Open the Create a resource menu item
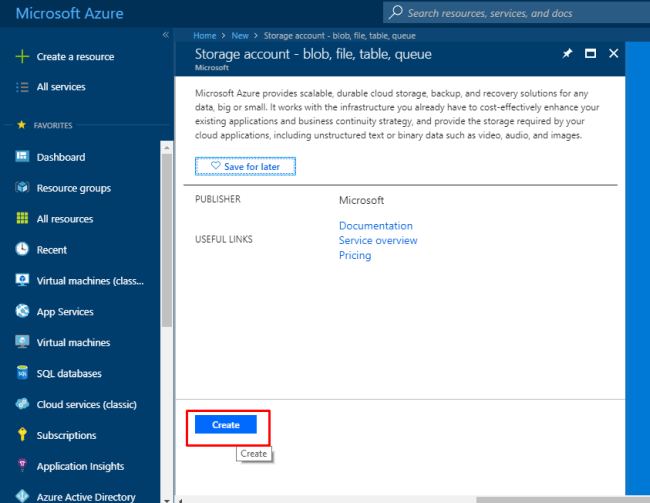The image size is (650, 503). pos(75,57)
